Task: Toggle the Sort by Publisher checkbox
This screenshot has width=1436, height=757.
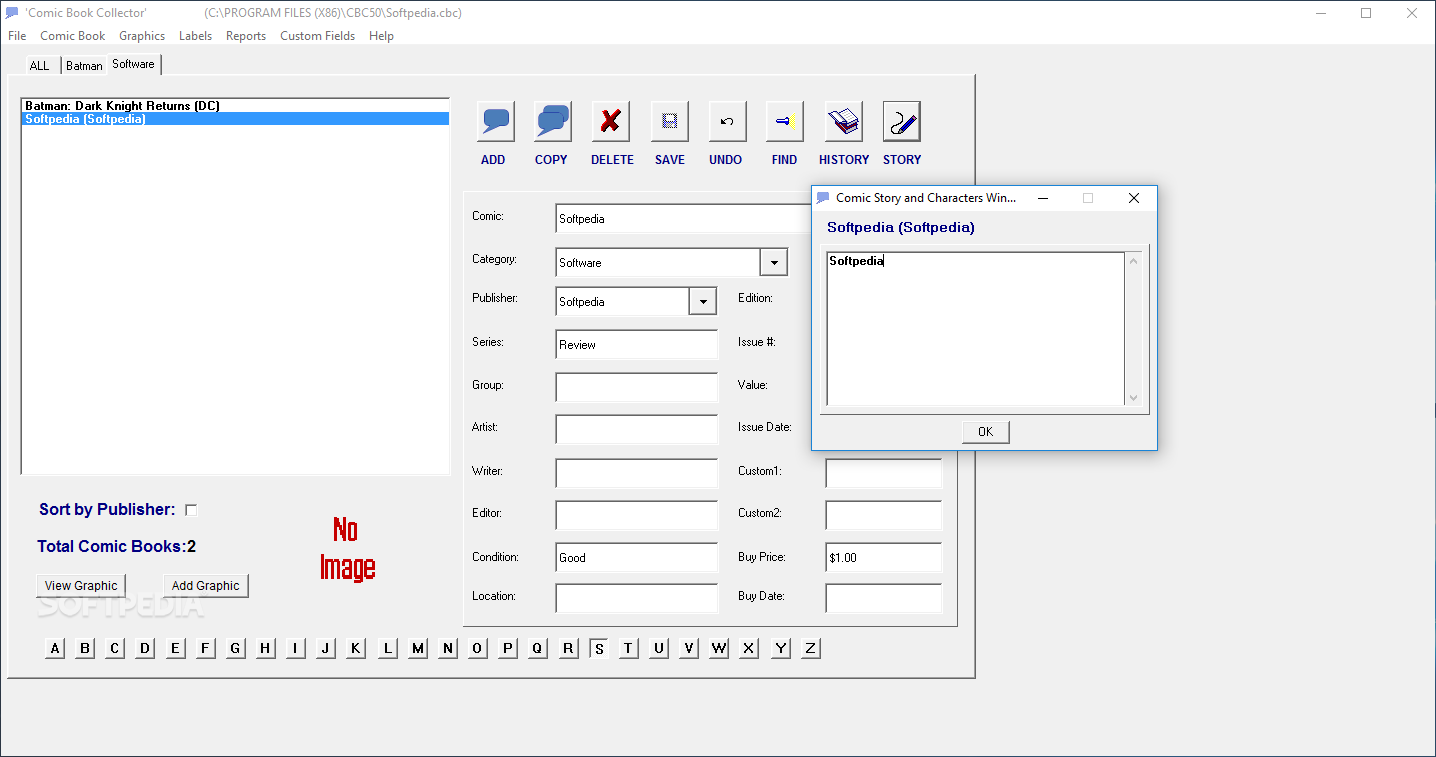Action: click(x=191, y=510)
